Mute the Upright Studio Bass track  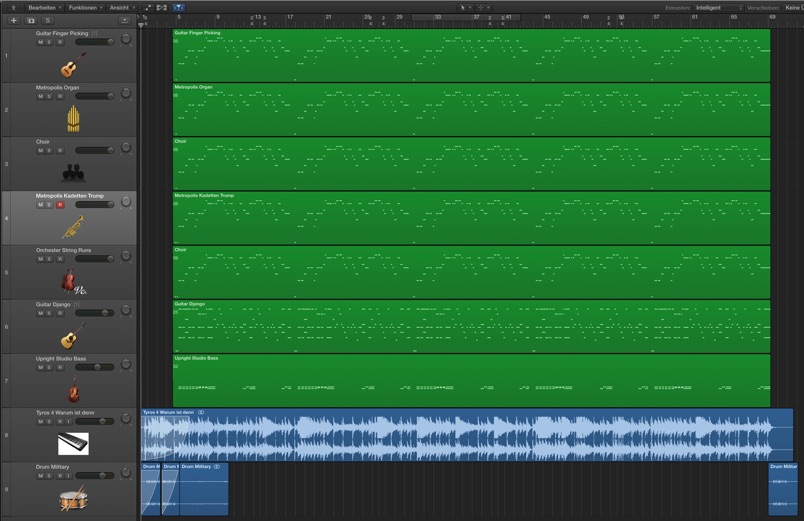pyautogui.click(x=41, y=368)
